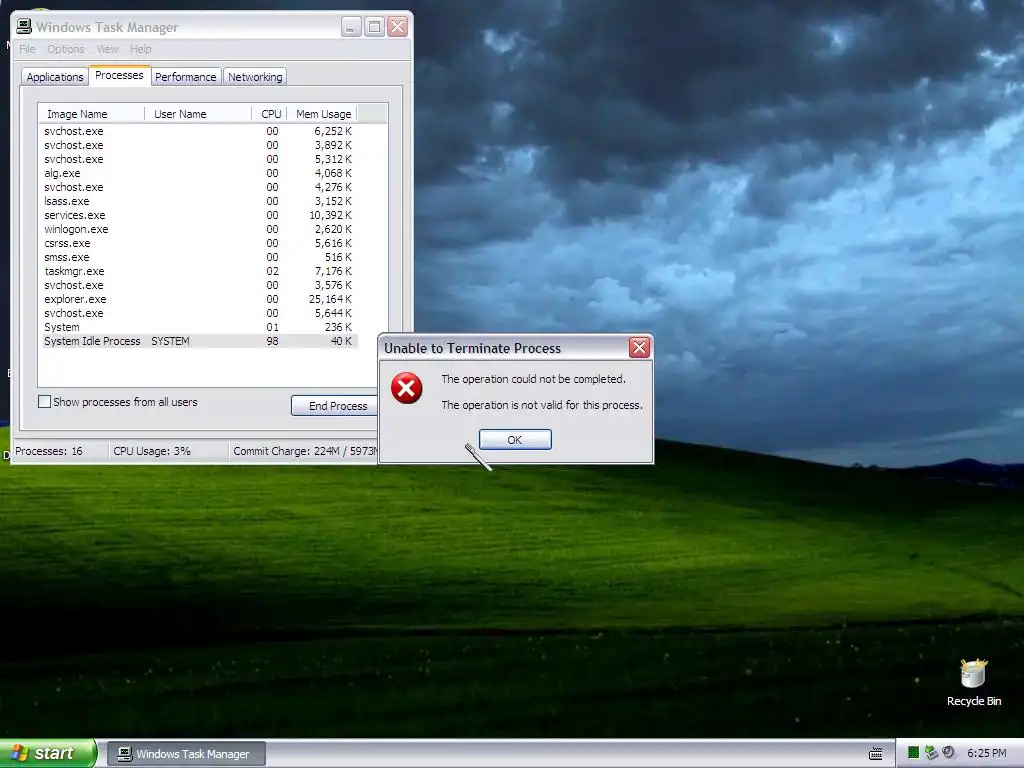1024x768 pixels.
Task: Select the lsass.exe process row
Action: [x=199, y=201]
